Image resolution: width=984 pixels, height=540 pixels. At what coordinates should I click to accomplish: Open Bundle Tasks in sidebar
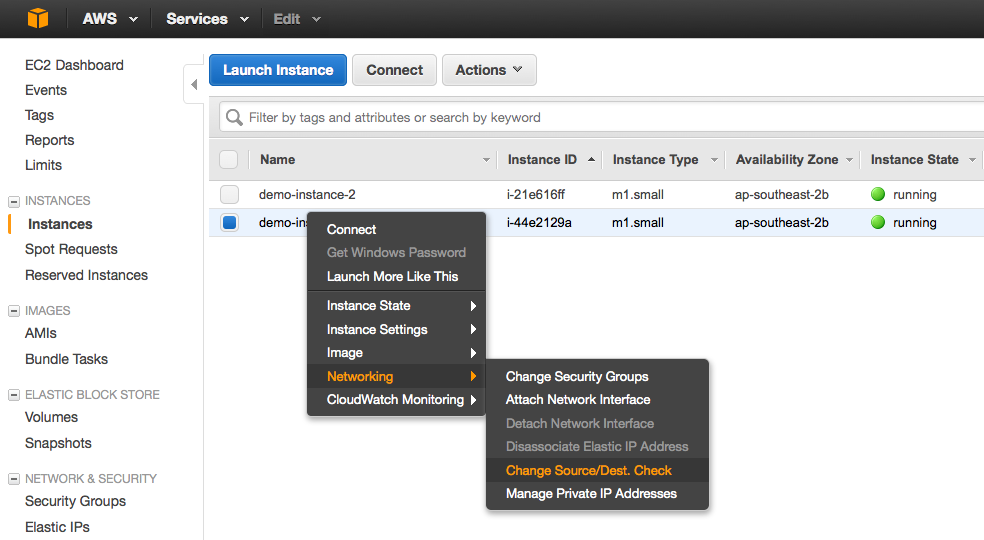tap(67, 359)
